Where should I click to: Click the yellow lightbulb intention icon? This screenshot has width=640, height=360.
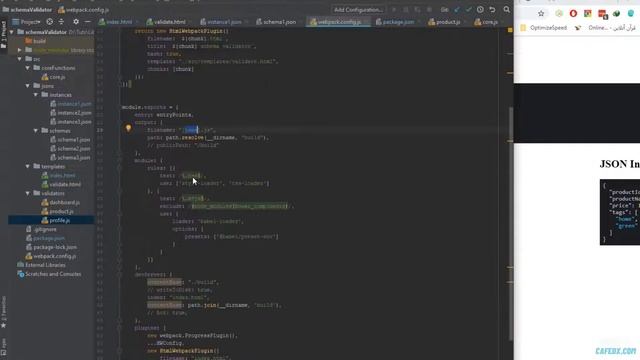point(129,128)
